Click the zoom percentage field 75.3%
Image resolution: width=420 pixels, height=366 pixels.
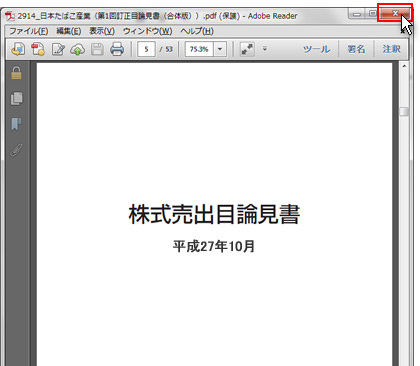click(x=199, y=49)
